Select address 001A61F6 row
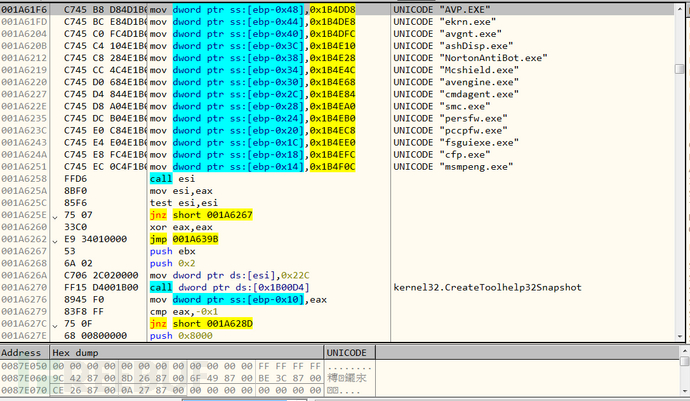The width and height of the screenshot is (690, 401). 337,9
